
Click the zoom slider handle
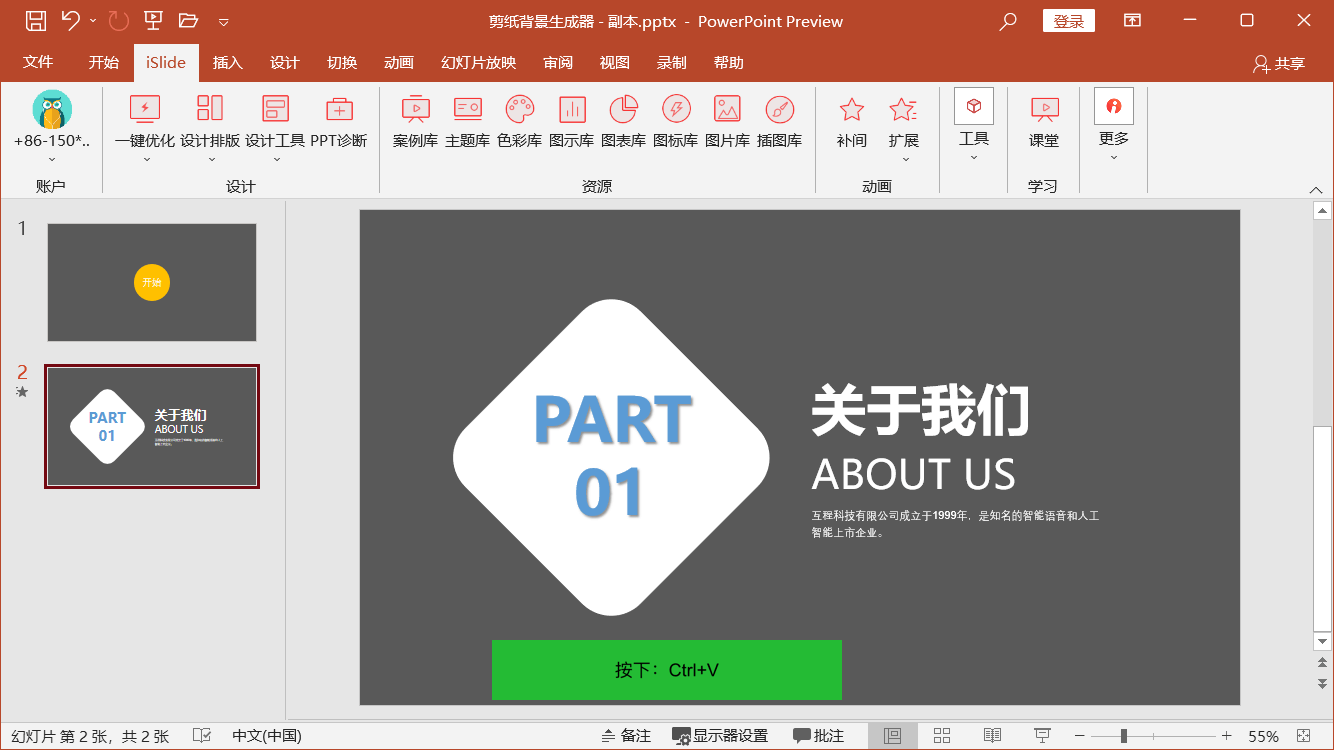(x=1124, y=736)
